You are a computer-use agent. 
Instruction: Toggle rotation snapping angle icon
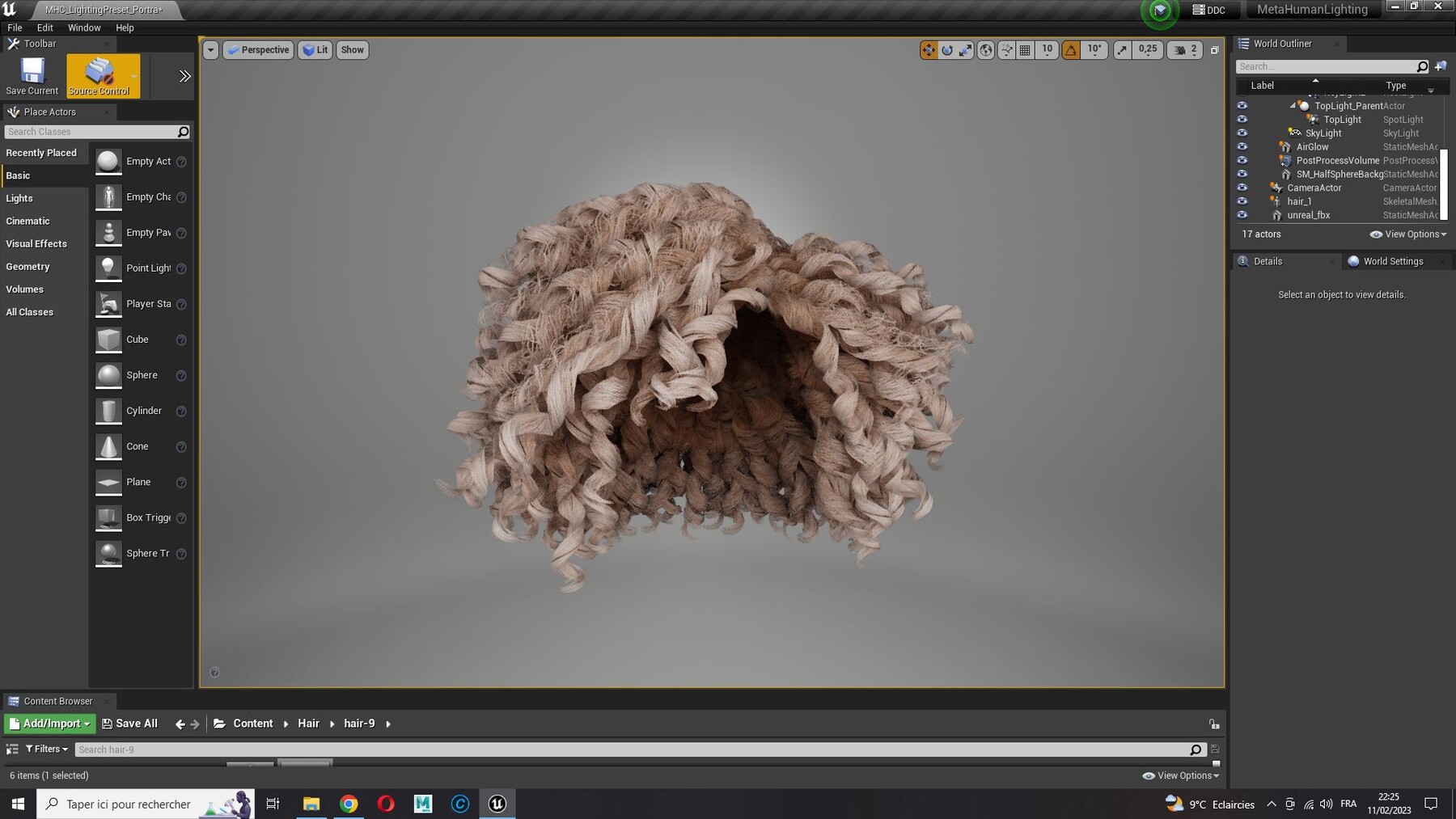pyautogui.click(x=1071, y=50)
